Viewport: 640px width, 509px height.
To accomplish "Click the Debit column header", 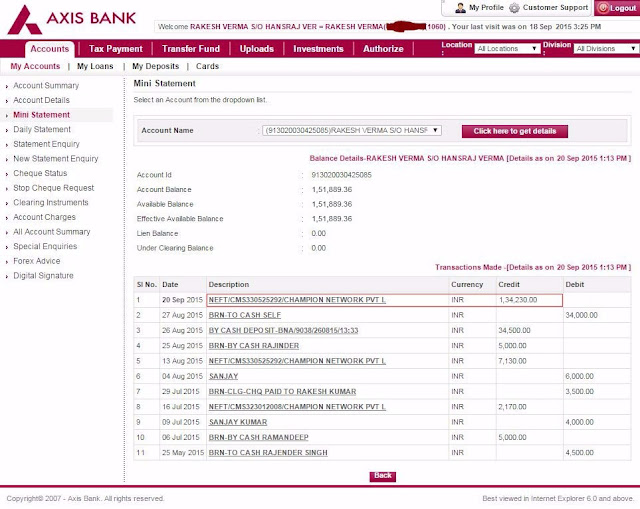I will click(575, 285).
